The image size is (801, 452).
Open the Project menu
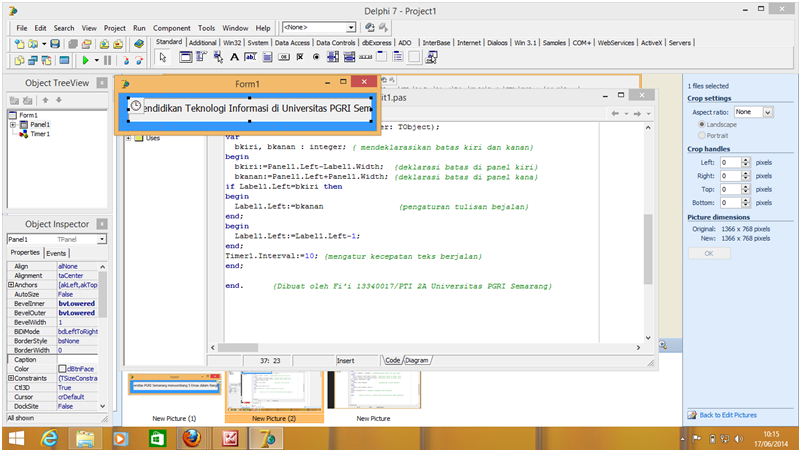tap(114, 28)
